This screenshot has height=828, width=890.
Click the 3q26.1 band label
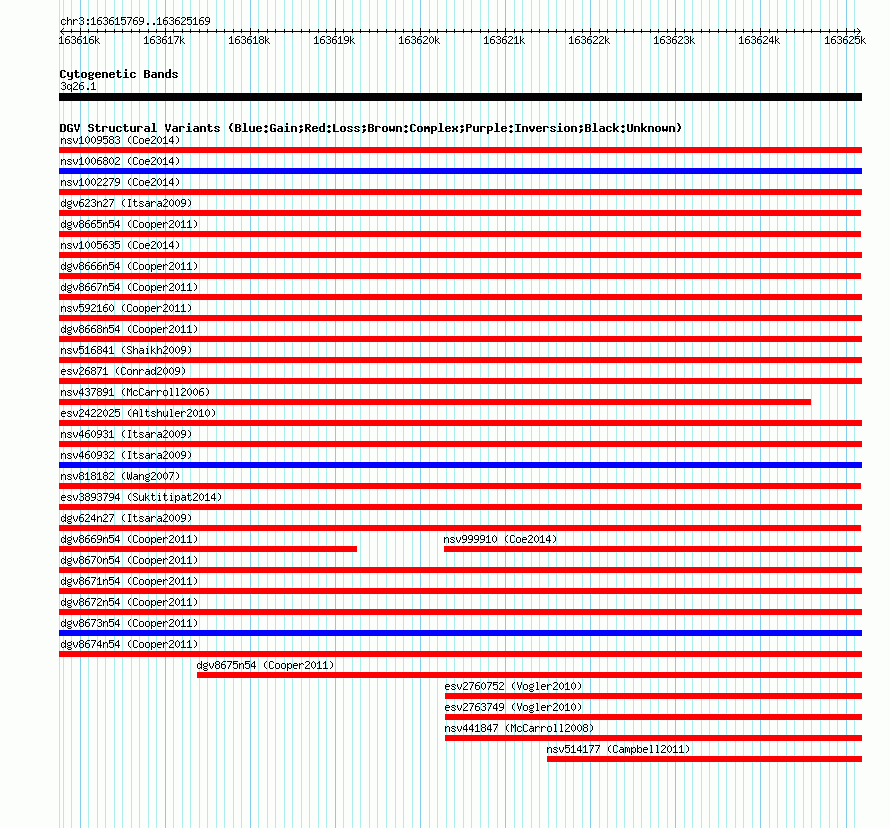(78, 86)
